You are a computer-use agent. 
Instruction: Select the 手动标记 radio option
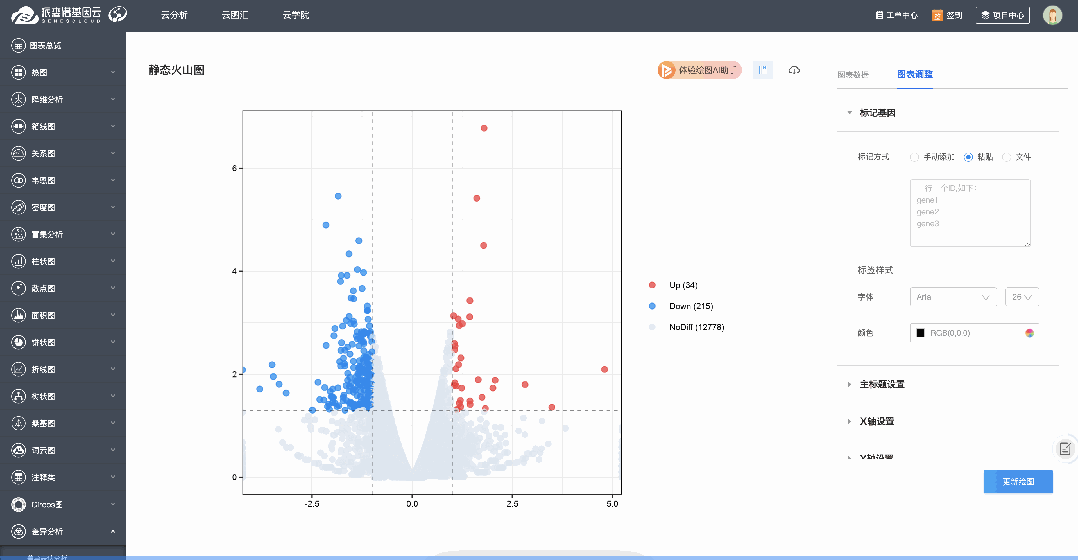click(915, 157)
